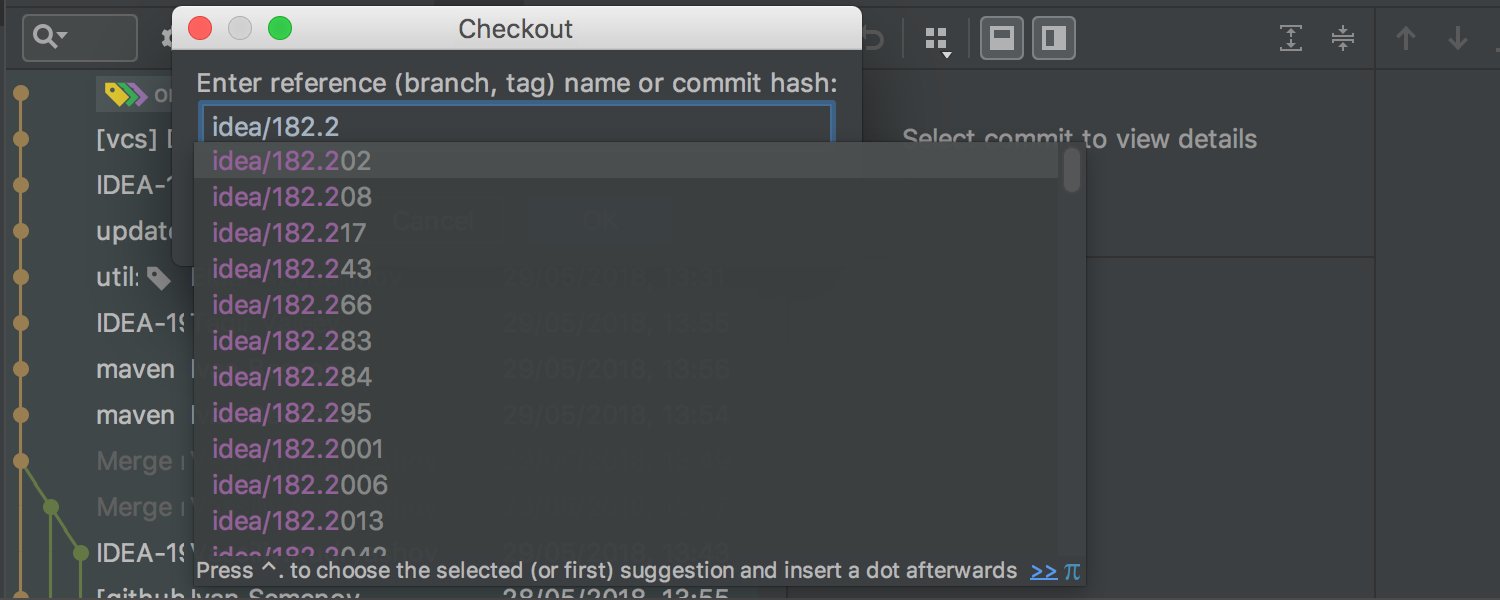Screen dimensions: 1500x600
Task: Go to next difference down arrow
Action: (x=1458, y=39)
